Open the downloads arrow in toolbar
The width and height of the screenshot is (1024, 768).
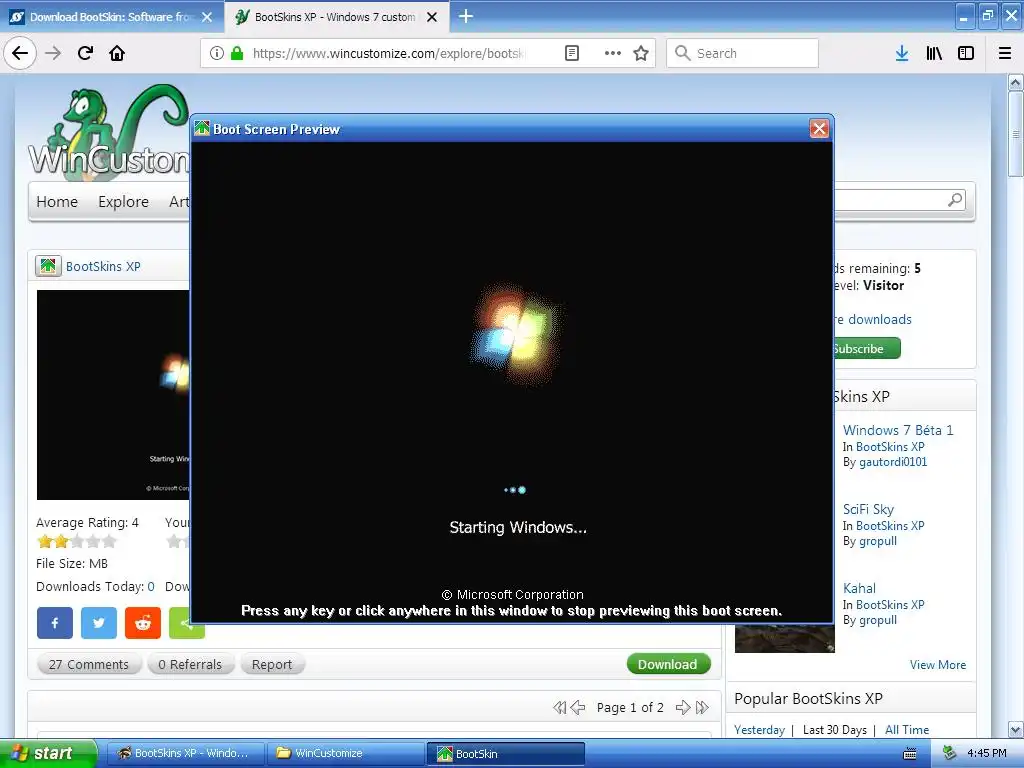tap(902, 53)
